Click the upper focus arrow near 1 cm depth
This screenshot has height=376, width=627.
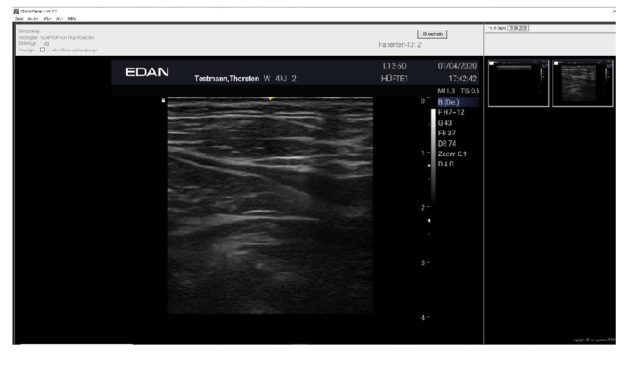pyautogui.click(x=429, y=165)
